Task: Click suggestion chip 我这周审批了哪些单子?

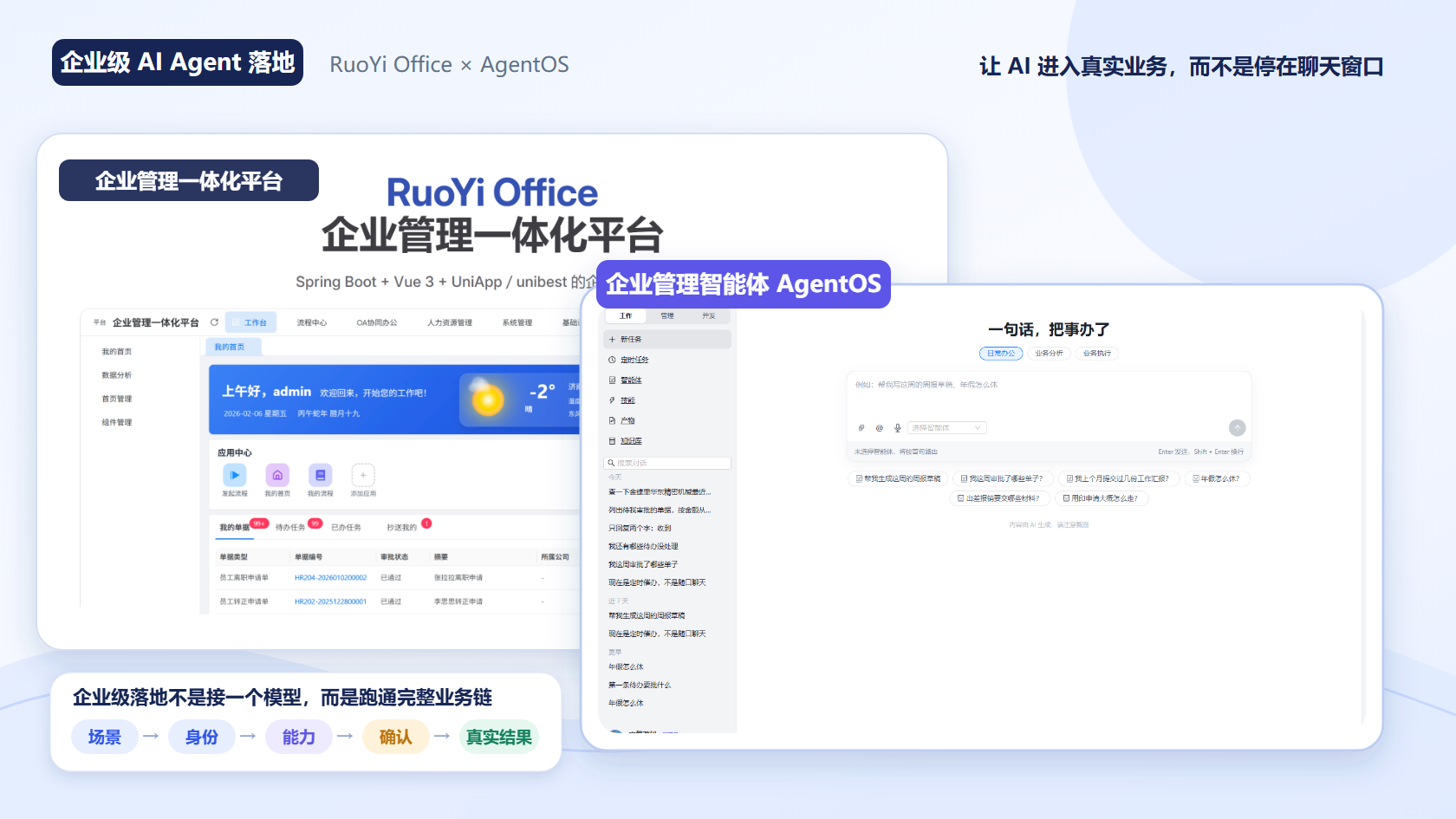Action: (x=1003, y=478)
